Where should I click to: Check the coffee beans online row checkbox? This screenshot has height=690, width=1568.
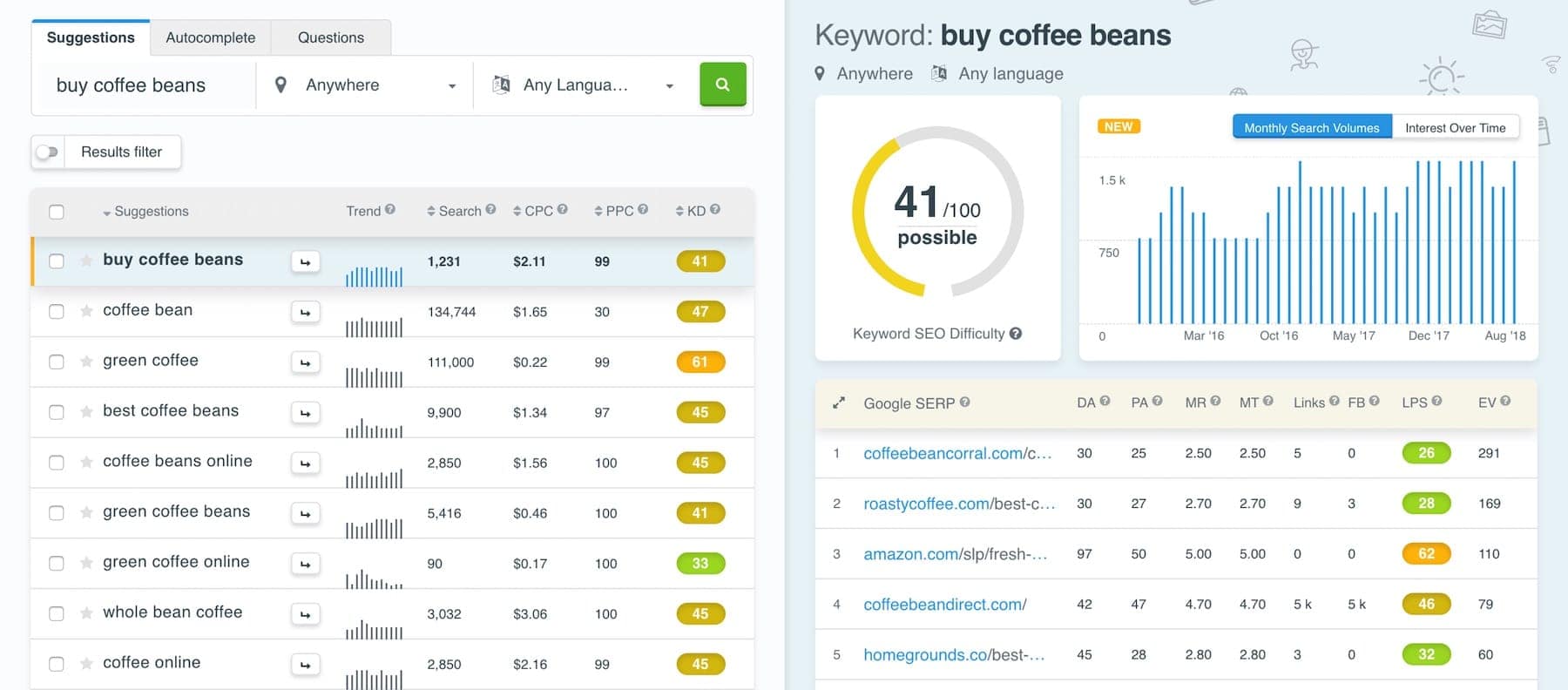[x=57, y=463]
